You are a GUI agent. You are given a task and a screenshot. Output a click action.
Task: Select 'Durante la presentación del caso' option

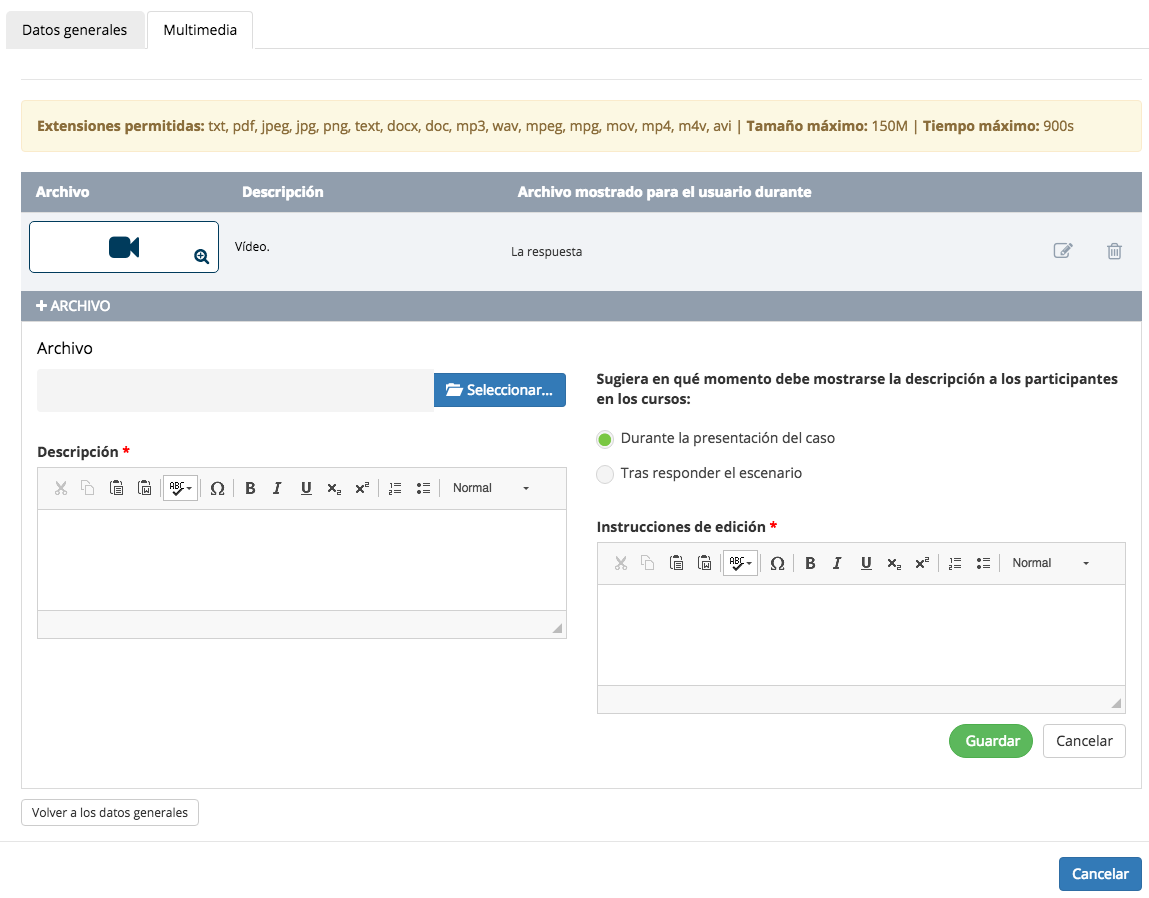pyautogui.click(x=605, y=439)
